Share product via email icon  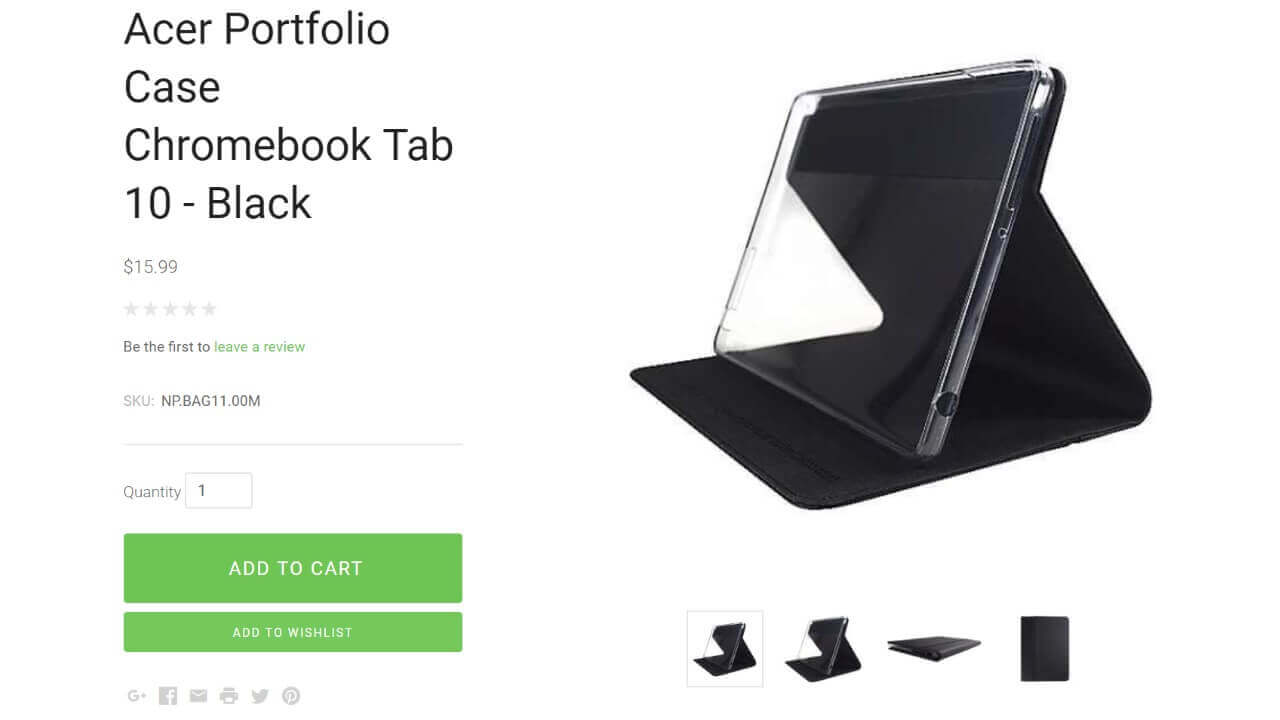[199, 696]
